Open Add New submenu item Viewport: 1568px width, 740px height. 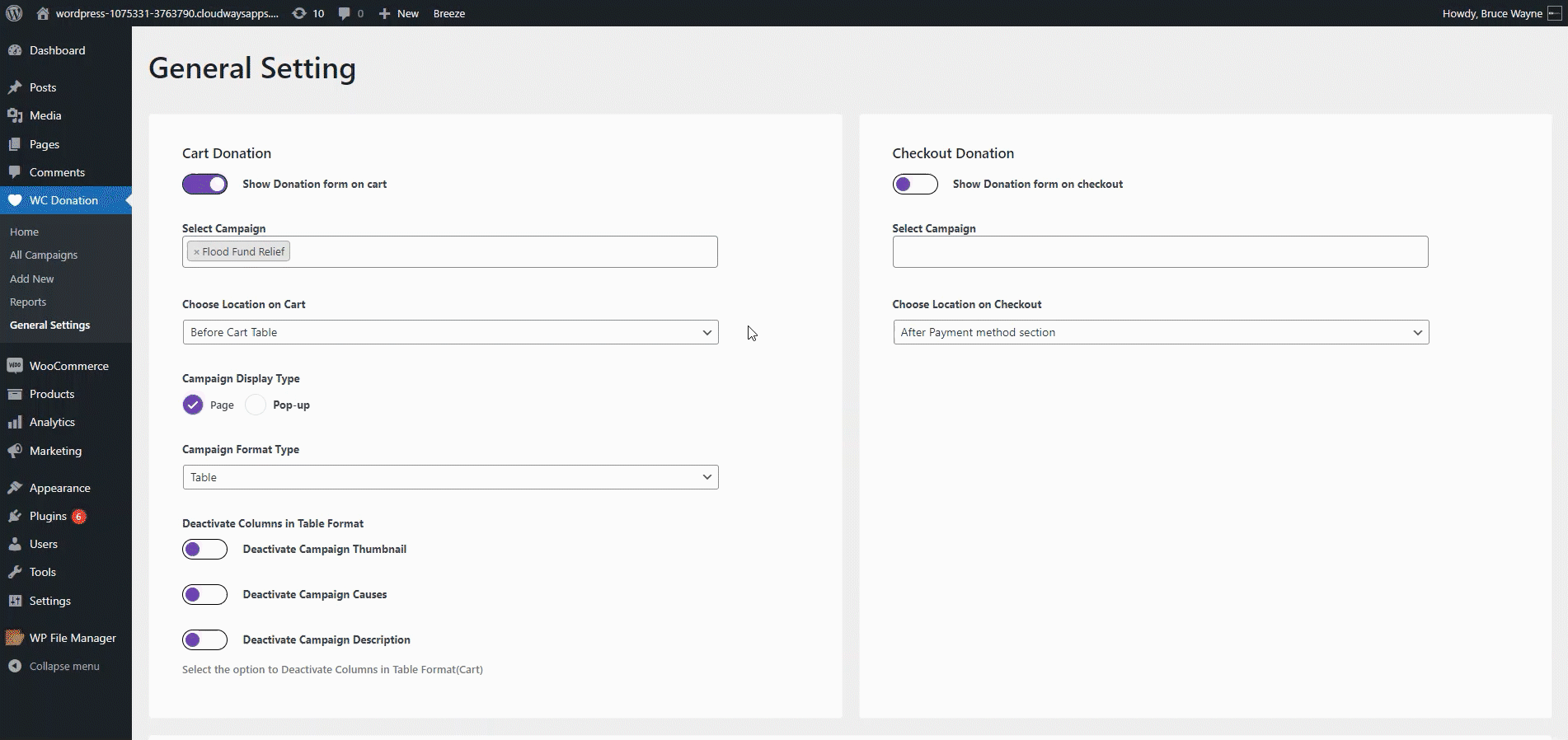[x=32, y=279]
